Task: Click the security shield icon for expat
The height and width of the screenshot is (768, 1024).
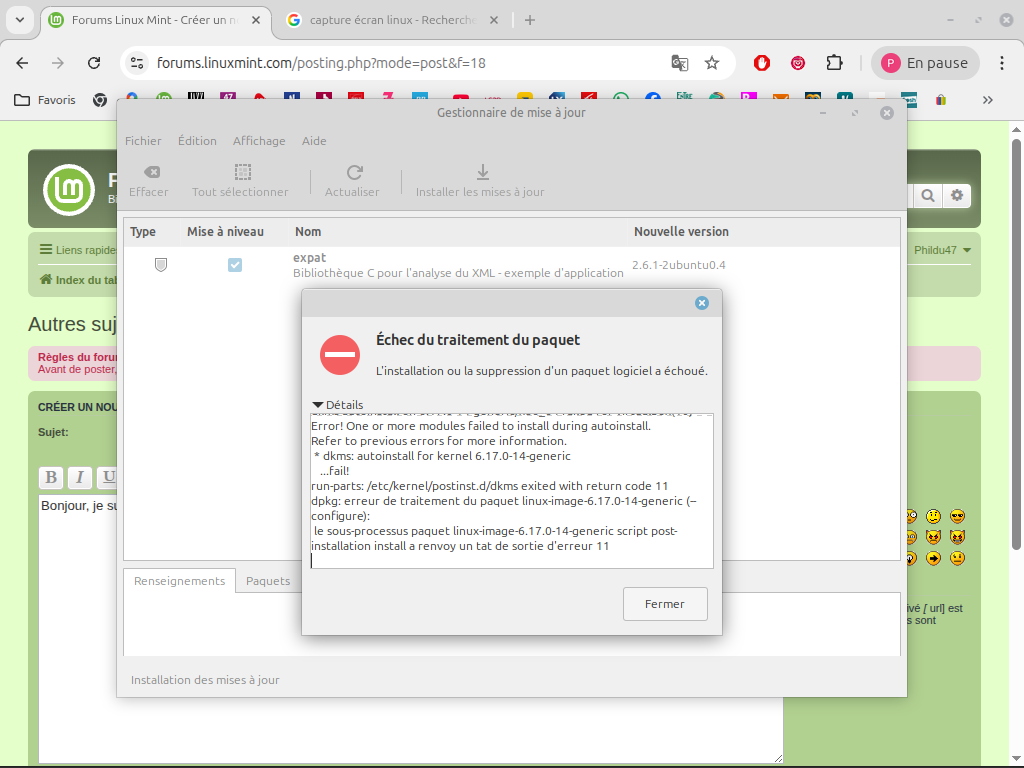Action: [x=161, y=264]
